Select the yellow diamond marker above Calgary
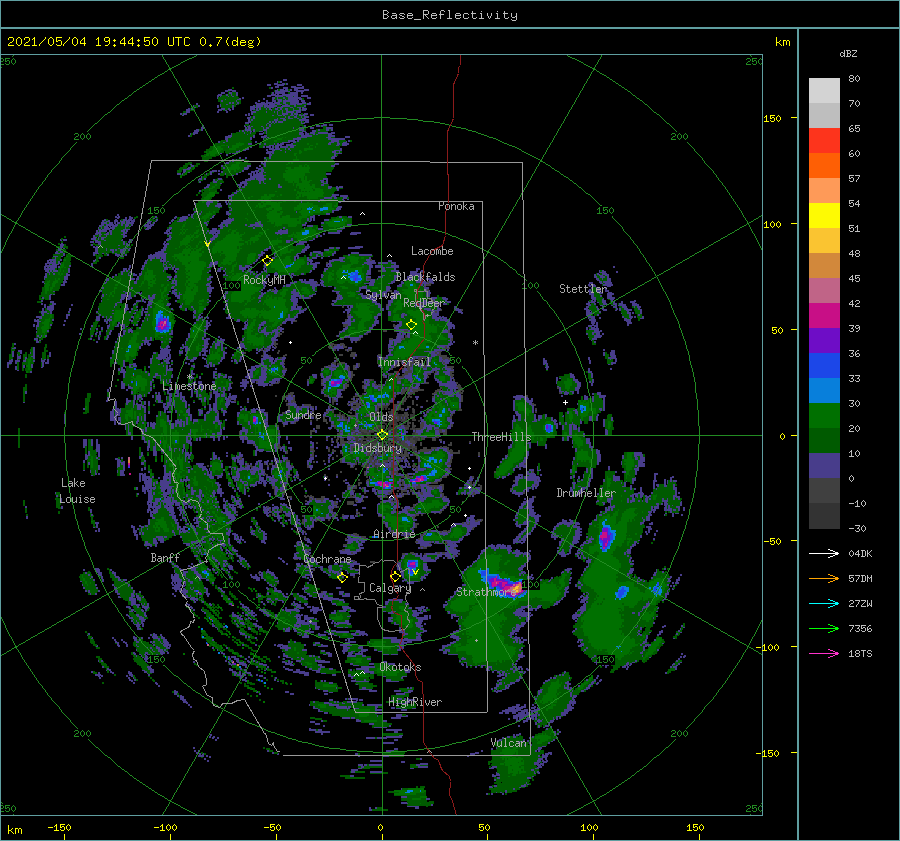The height and width of the screenshot is (841, 900). click(395, 576)
